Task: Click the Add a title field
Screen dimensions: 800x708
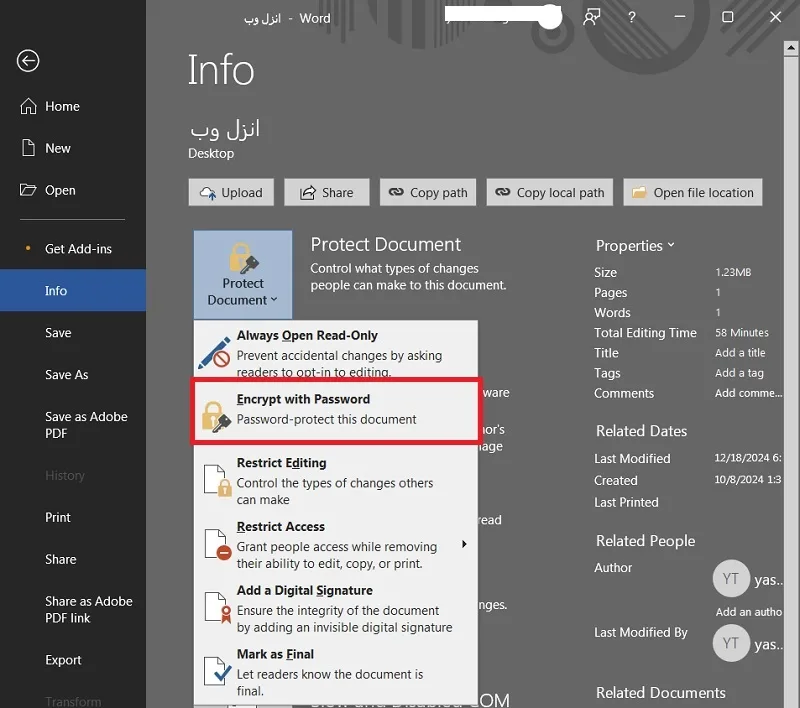Action: click(x=740, y=353)
